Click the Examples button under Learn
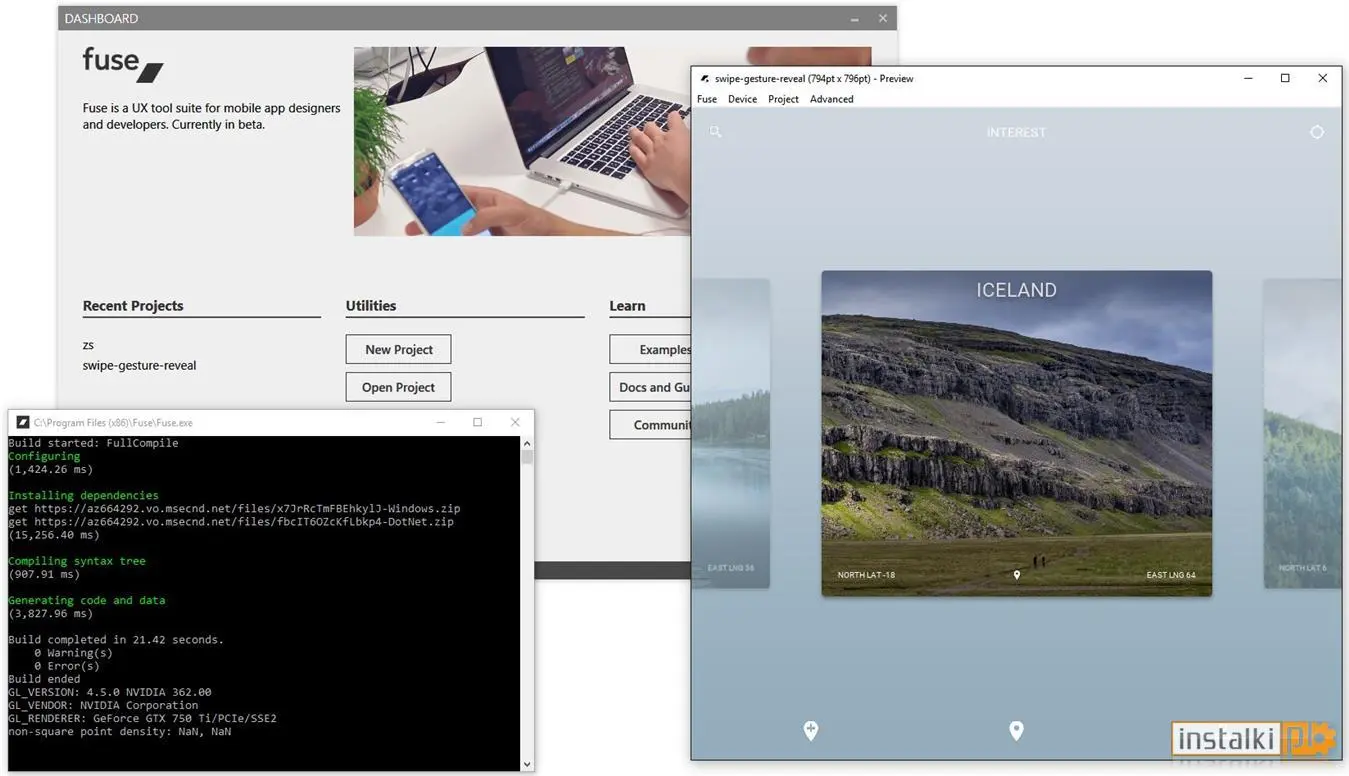Viewport: 1349px width, 776px height. [x=651, y=349]
